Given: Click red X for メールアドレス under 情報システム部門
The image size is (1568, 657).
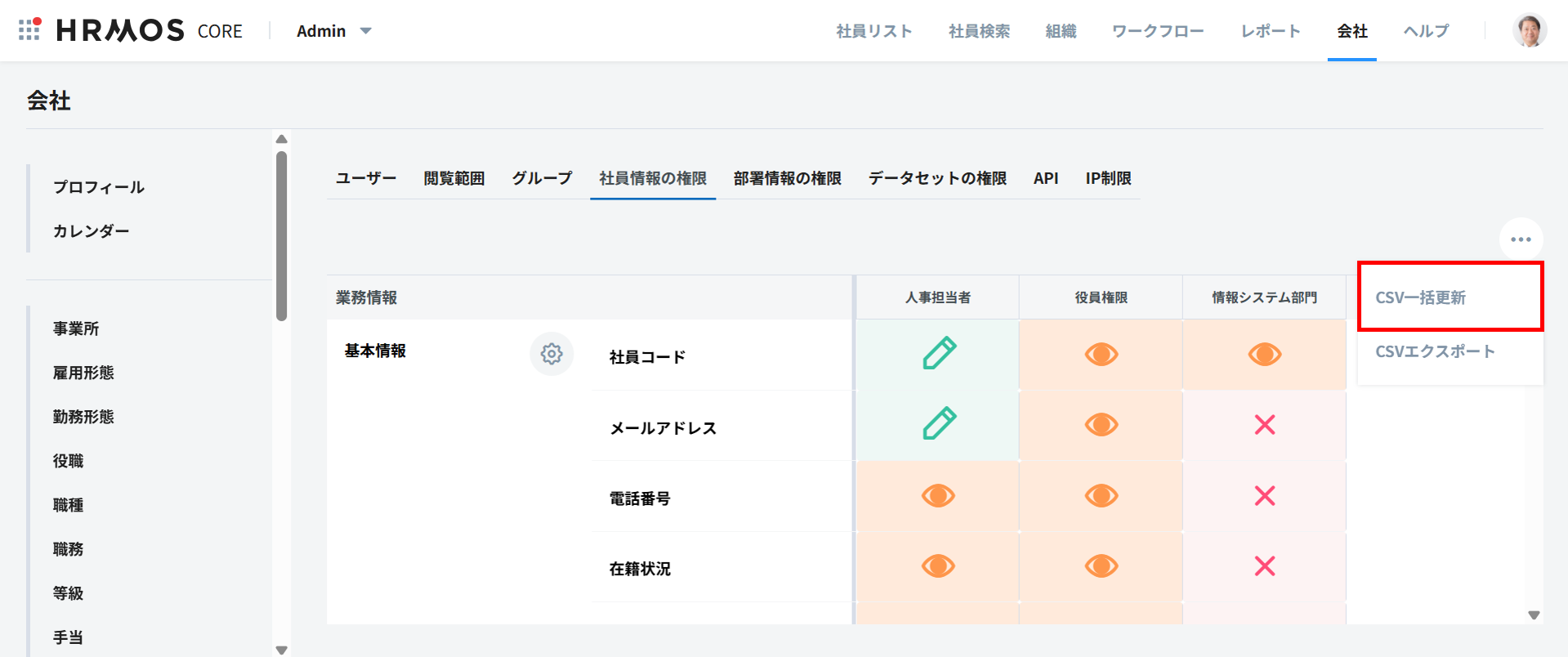Looking at the screenshot, I should coord(1264,425).
